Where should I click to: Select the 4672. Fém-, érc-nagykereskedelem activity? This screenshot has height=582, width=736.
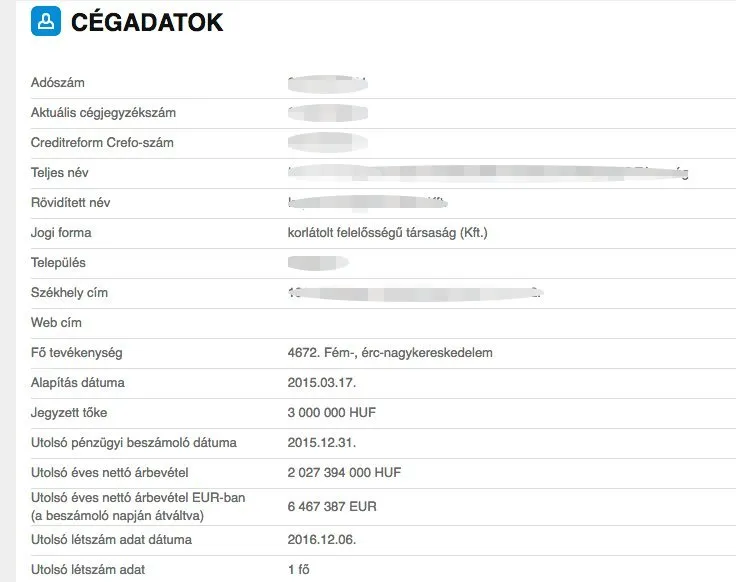pyautogui.click(x=390, y=352)
